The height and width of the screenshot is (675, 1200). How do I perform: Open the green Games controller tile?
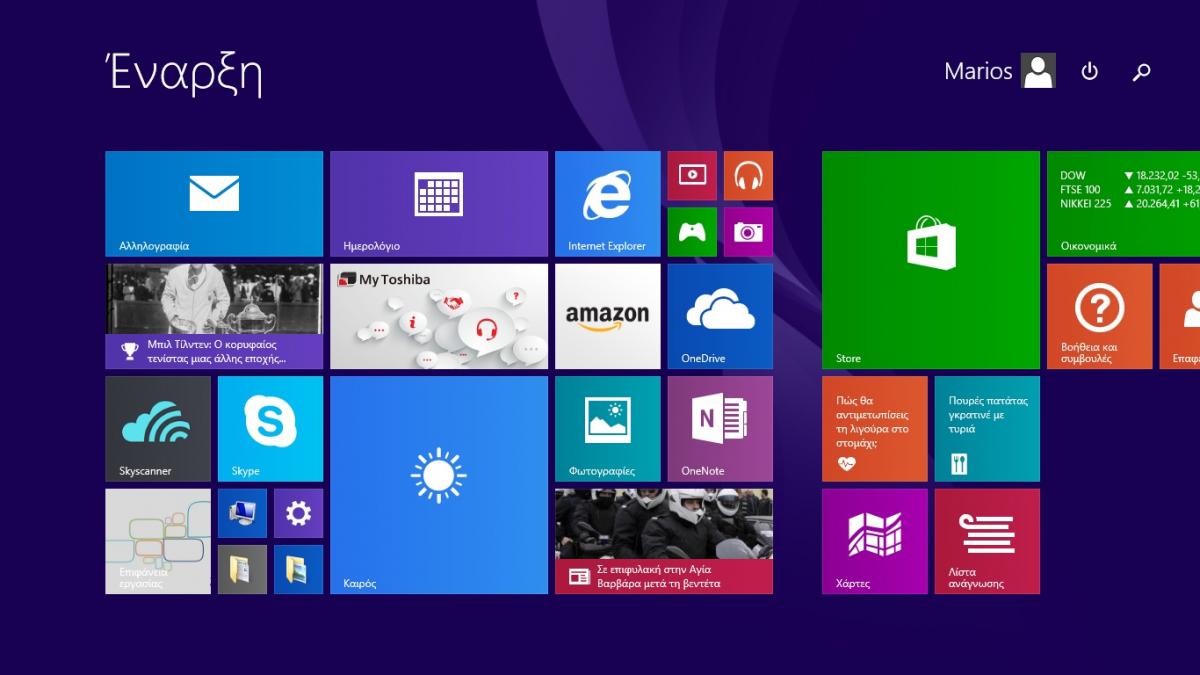tap(692, 232)
